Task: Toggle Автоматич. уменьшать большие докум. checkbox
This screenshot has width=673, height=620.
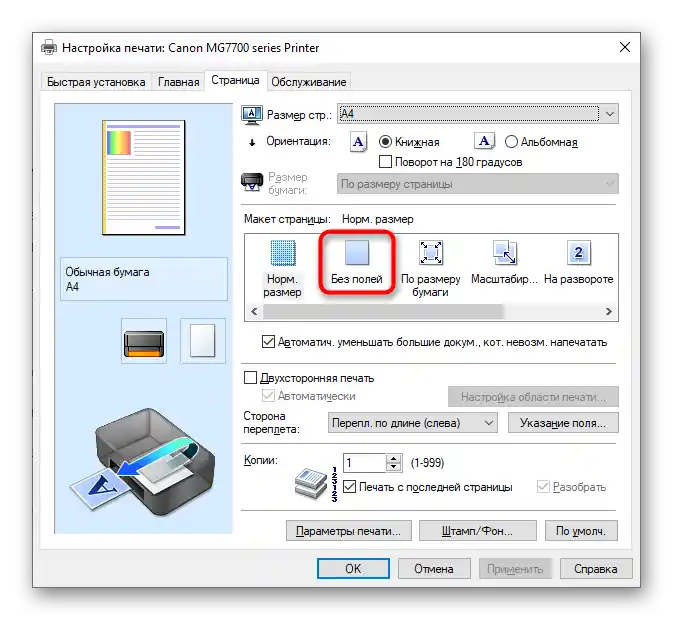Action: click(x=268, y=342)
